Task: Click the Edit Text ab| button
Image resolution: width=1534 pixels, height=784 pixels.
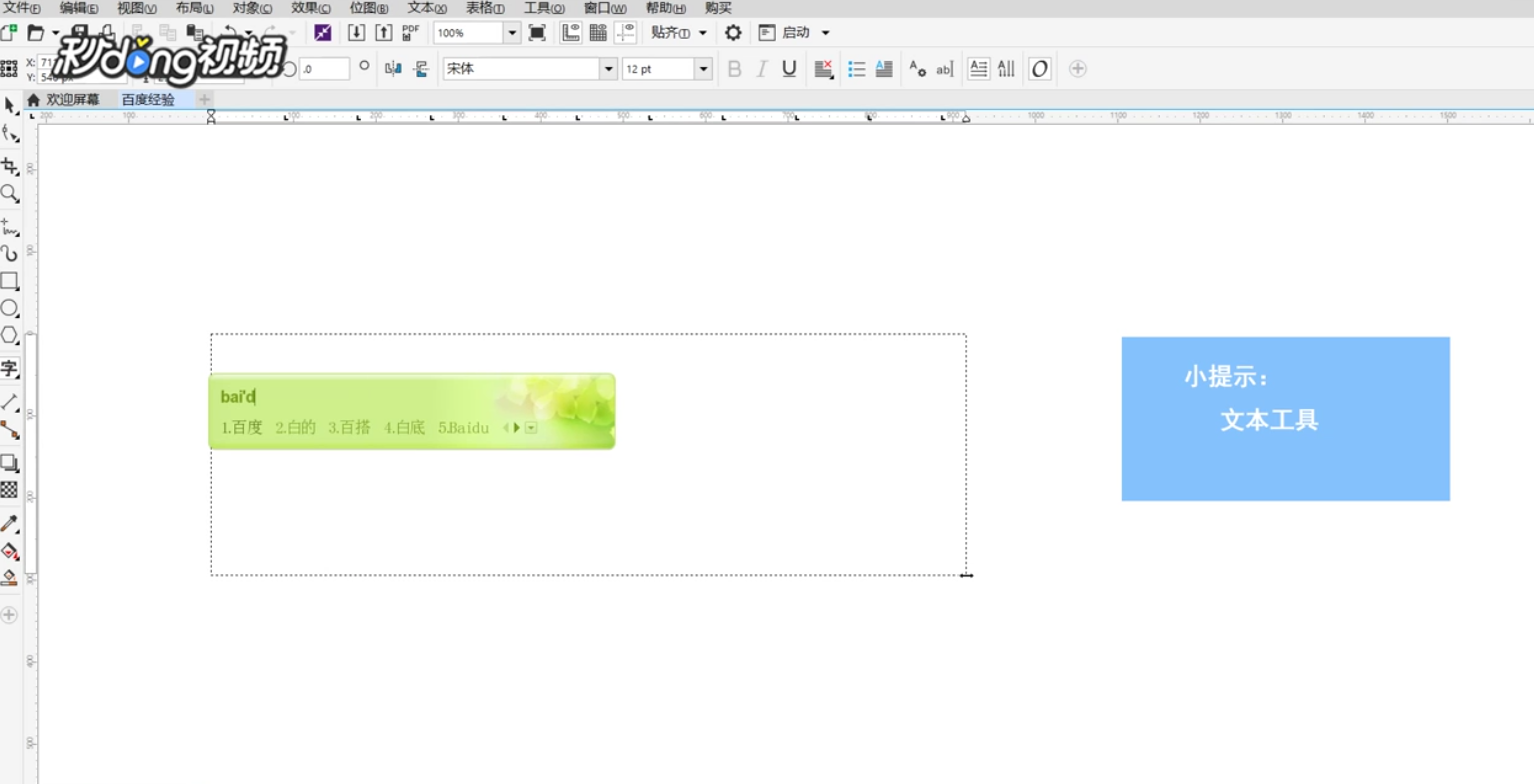Action: (x=945, y=69)
